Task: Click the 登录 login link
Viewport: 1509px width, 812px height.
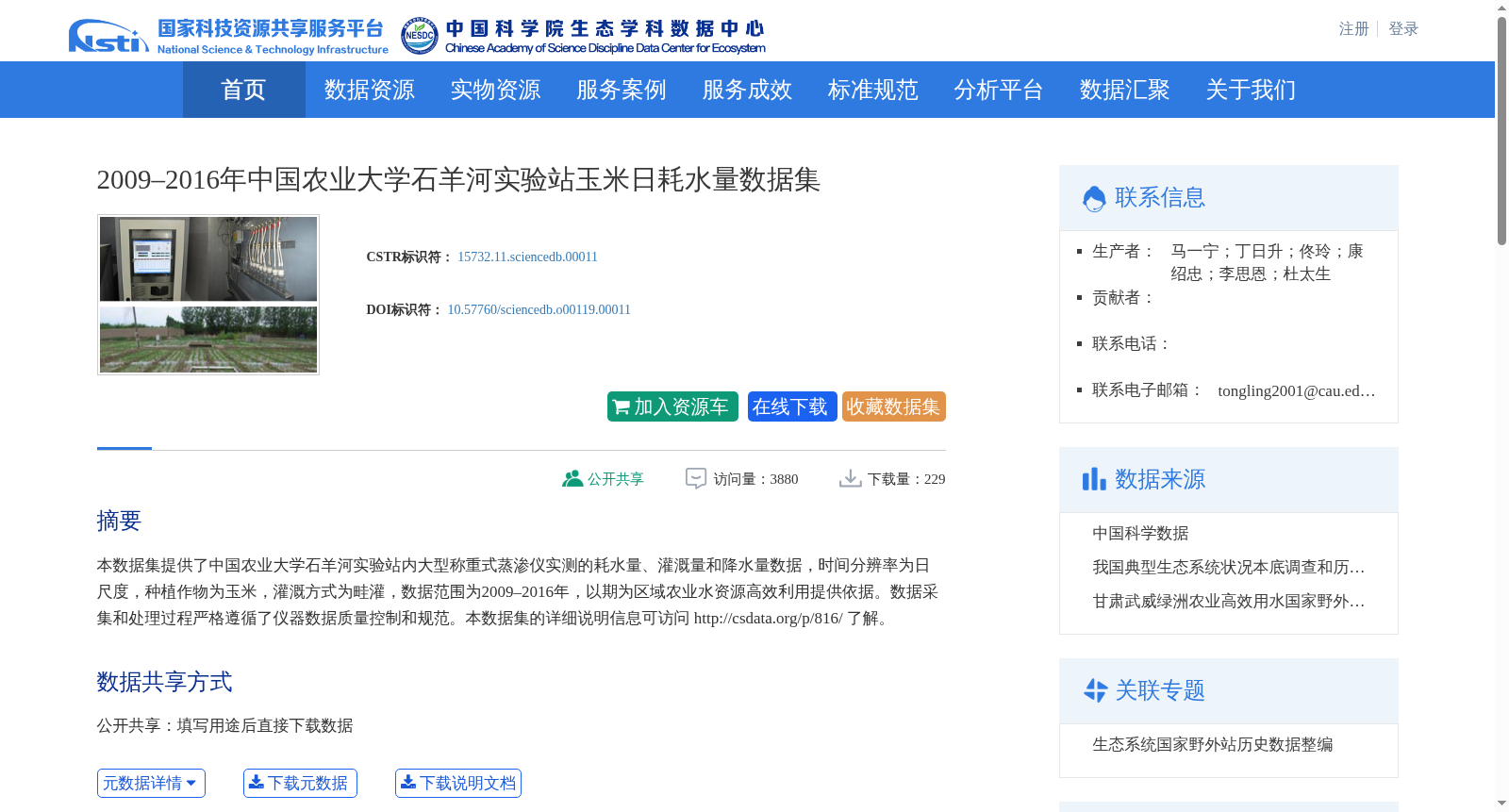Action: tap(1403, 29)
